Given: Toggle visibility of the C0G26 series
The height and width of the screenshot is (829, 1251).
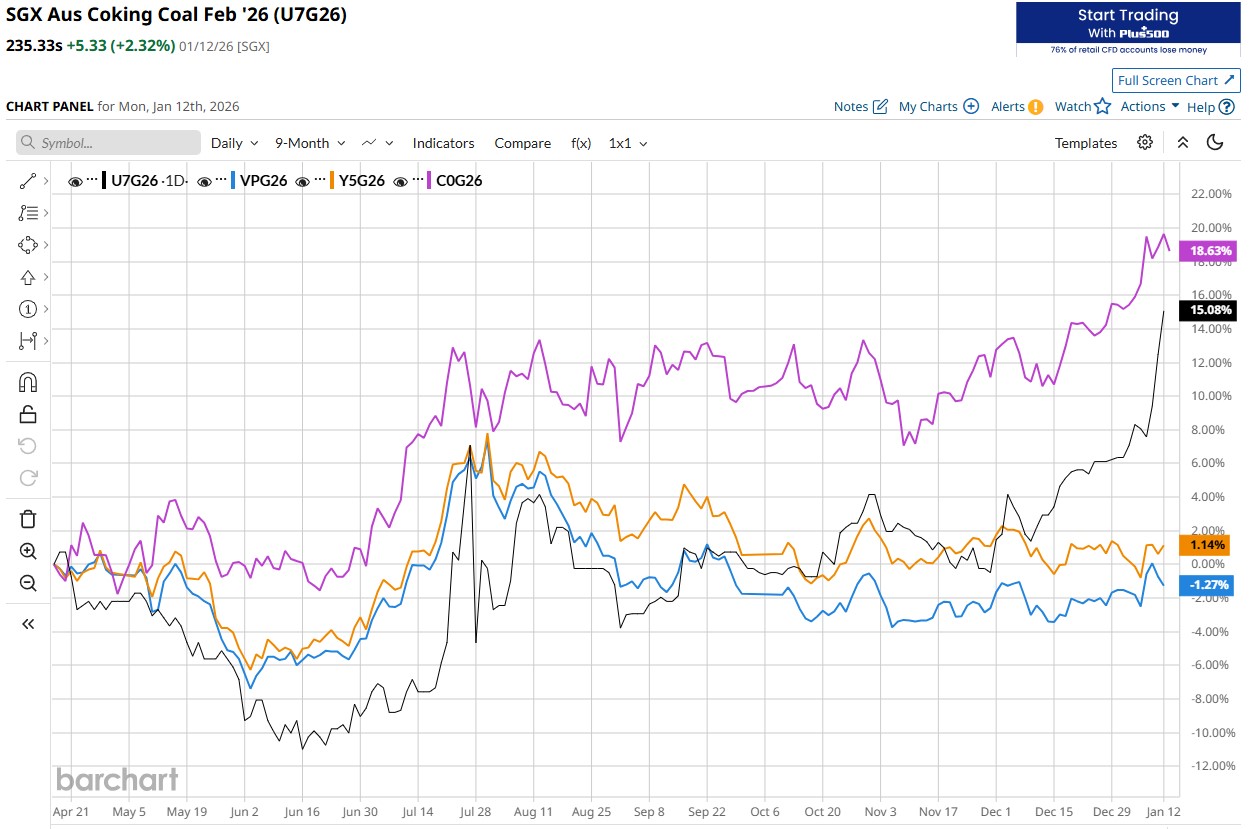Looking at the screenshot, I should (x=402, y=181).
